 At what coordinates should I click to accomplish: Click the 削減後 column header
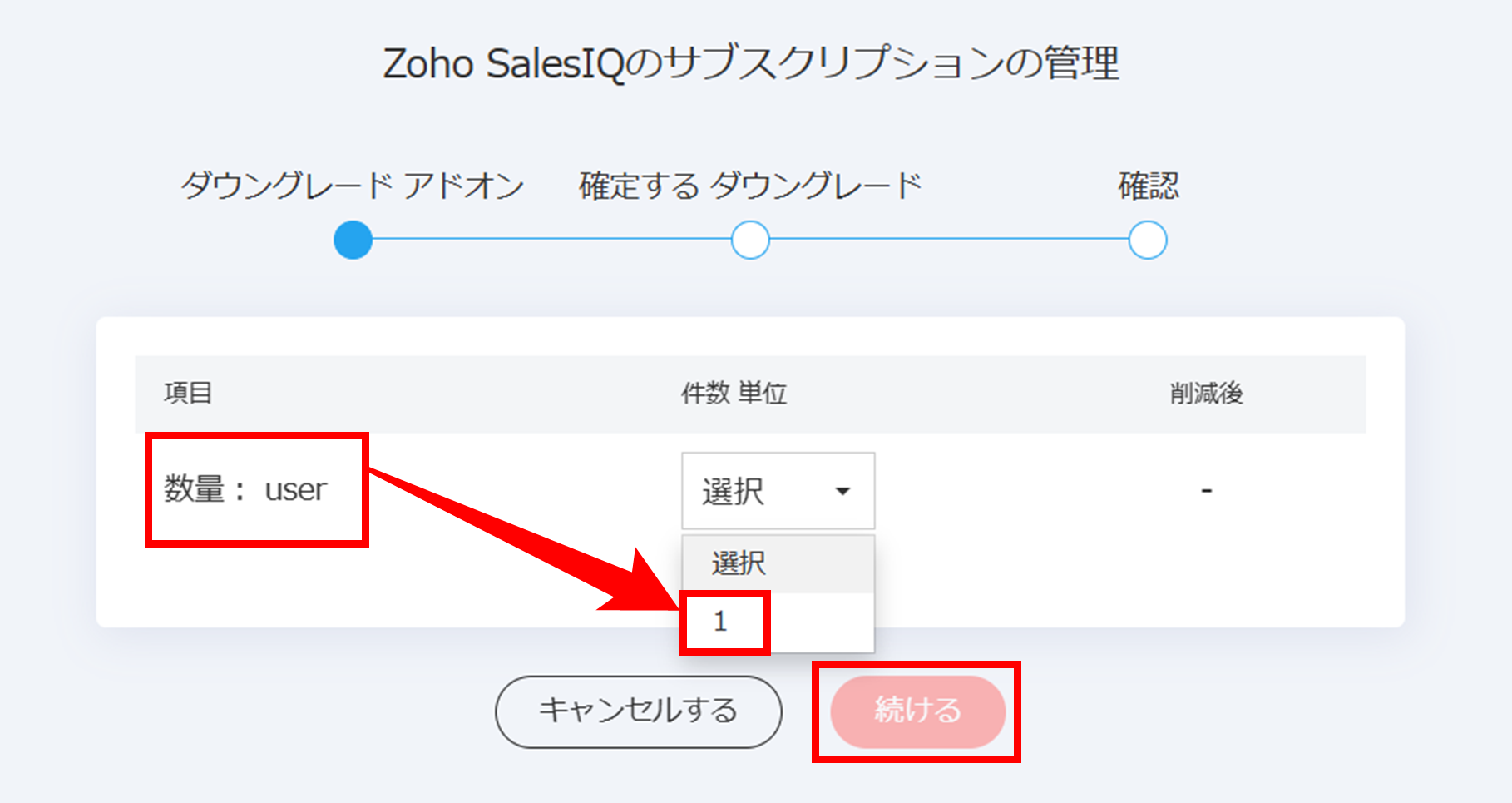(x=1206, y=393)
